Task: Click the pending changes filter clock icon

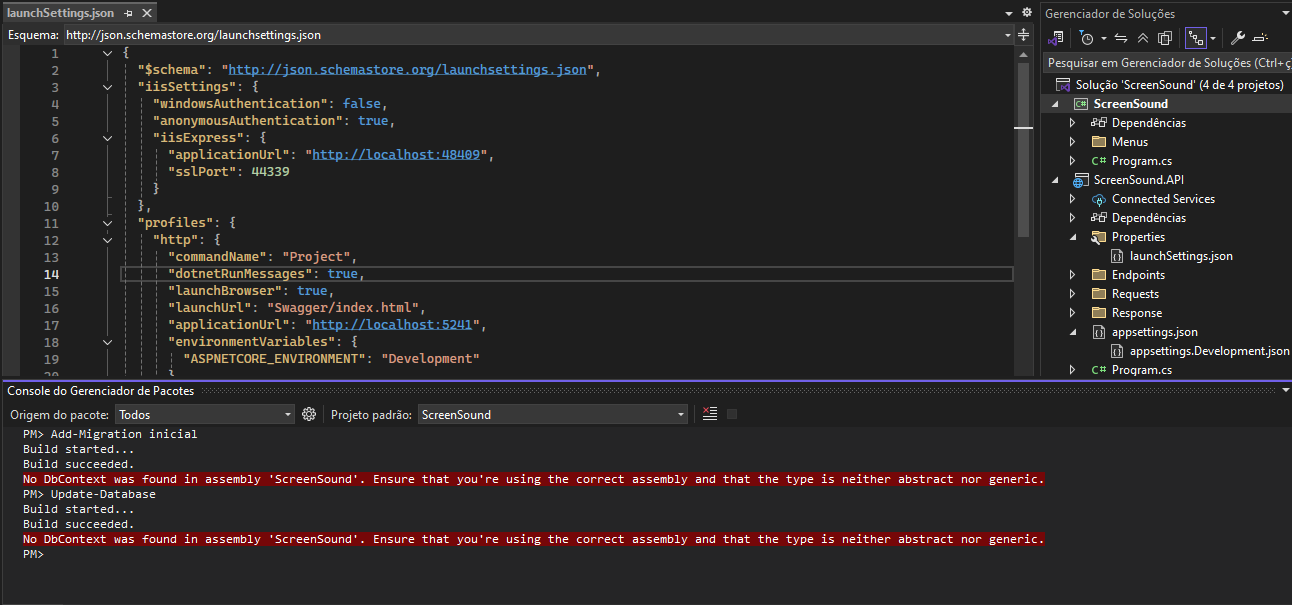Action: [1086, 38]
